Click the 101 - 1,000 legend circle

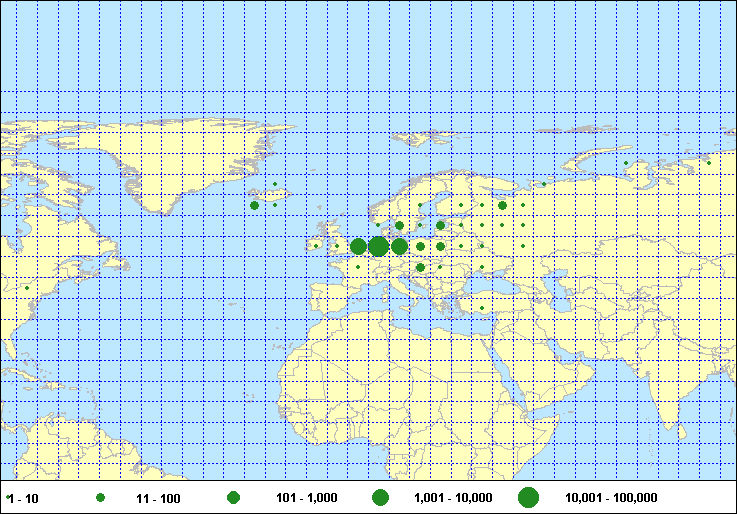[x=233, y=497]
